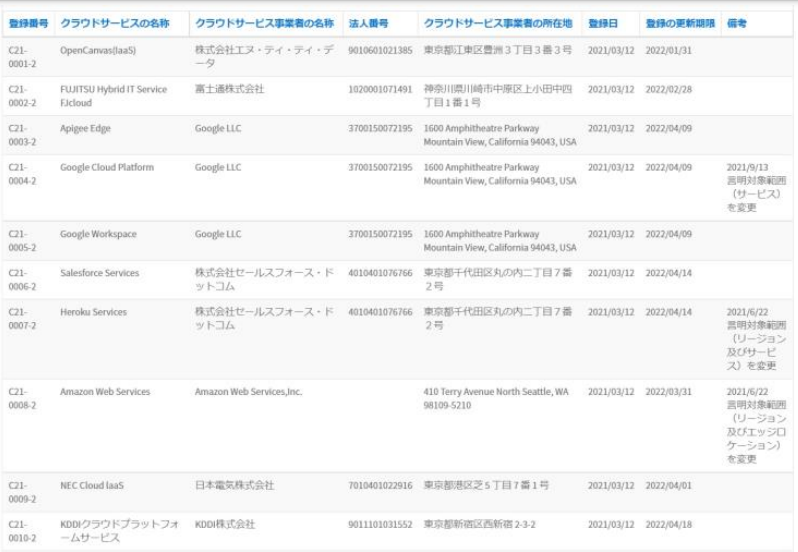Viewport: 798px width, 552px height.
Task: Select renewal deadline 2022/02/28
Action: (669, 90)
